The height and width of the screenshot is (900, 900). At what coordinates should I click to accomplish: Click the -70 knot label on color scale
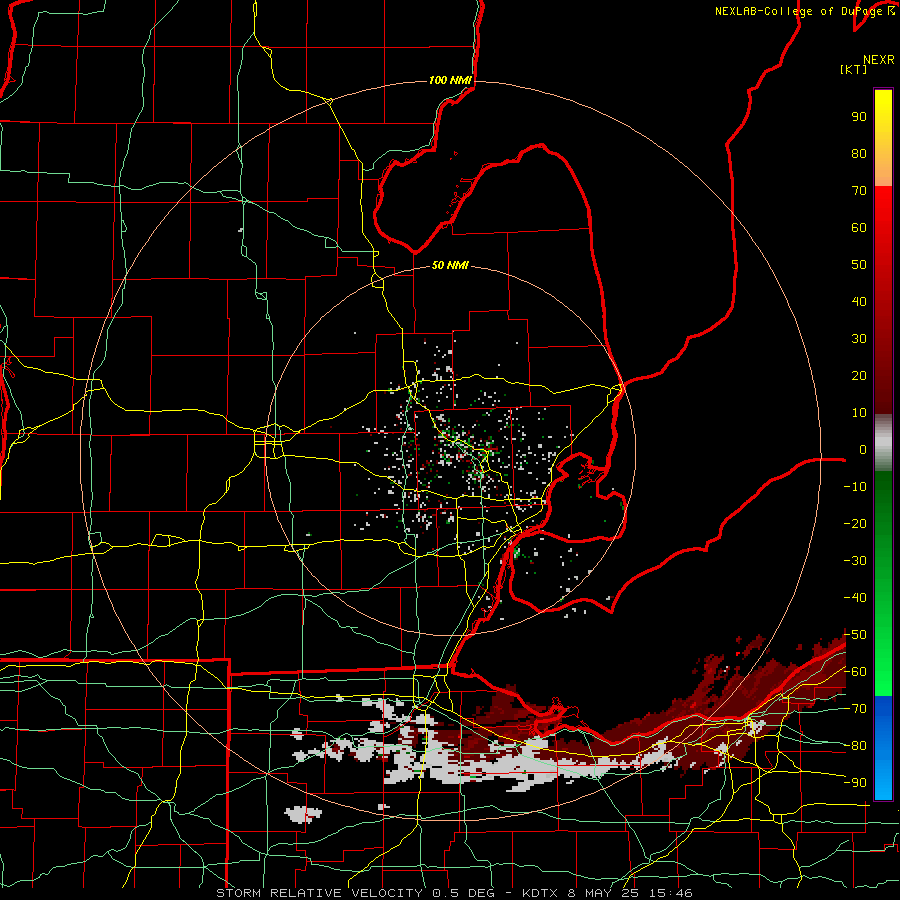(855, 709)
